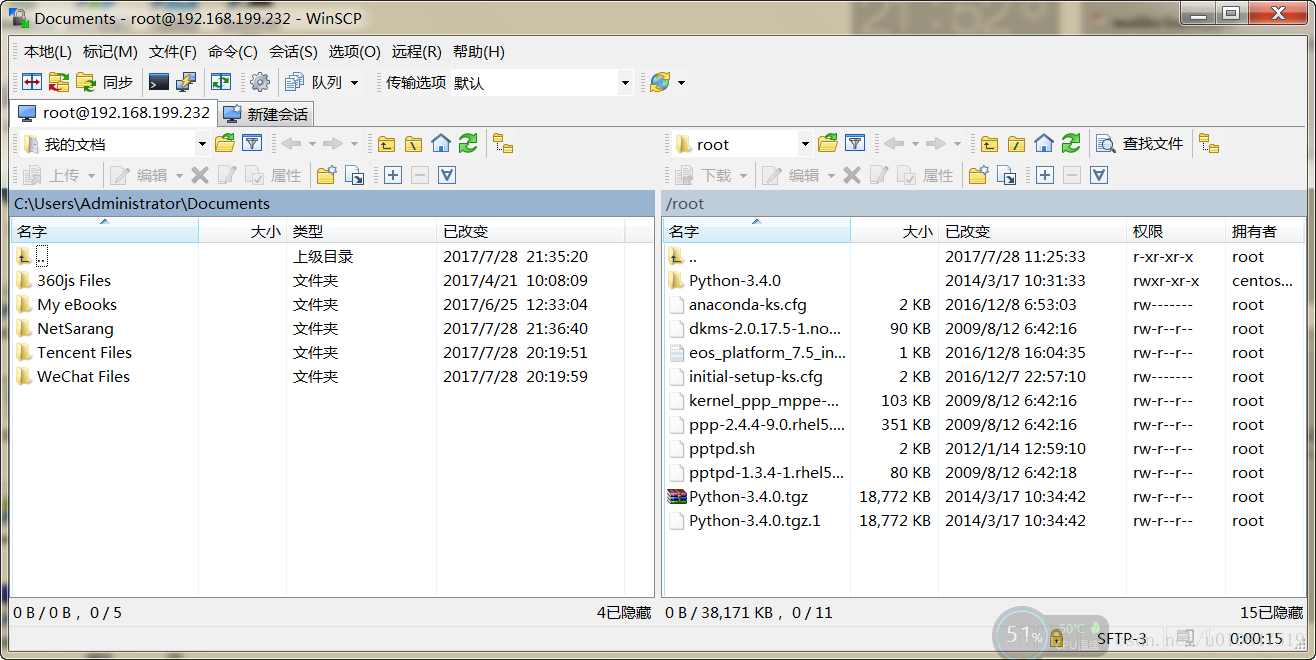Select anaconda-ks.cfg file
Viewport: 1316px width, 660px height.
[747, 305]
